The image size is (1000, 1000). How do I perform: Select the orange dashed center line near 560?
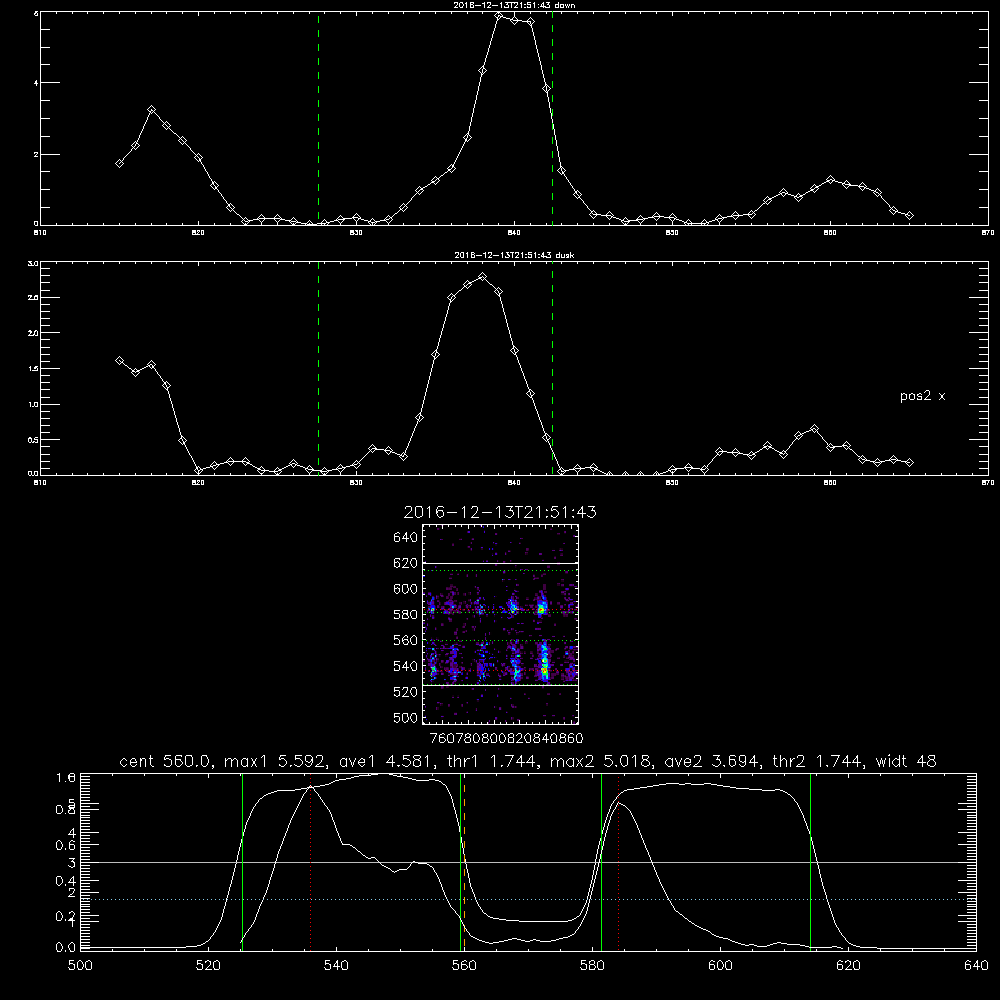pos(464,861)
